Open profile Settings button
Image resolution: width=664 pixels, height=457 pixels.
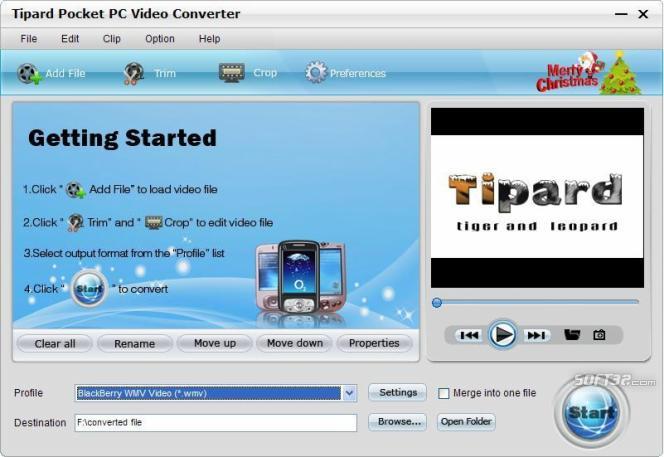click(x=398, y=393)
